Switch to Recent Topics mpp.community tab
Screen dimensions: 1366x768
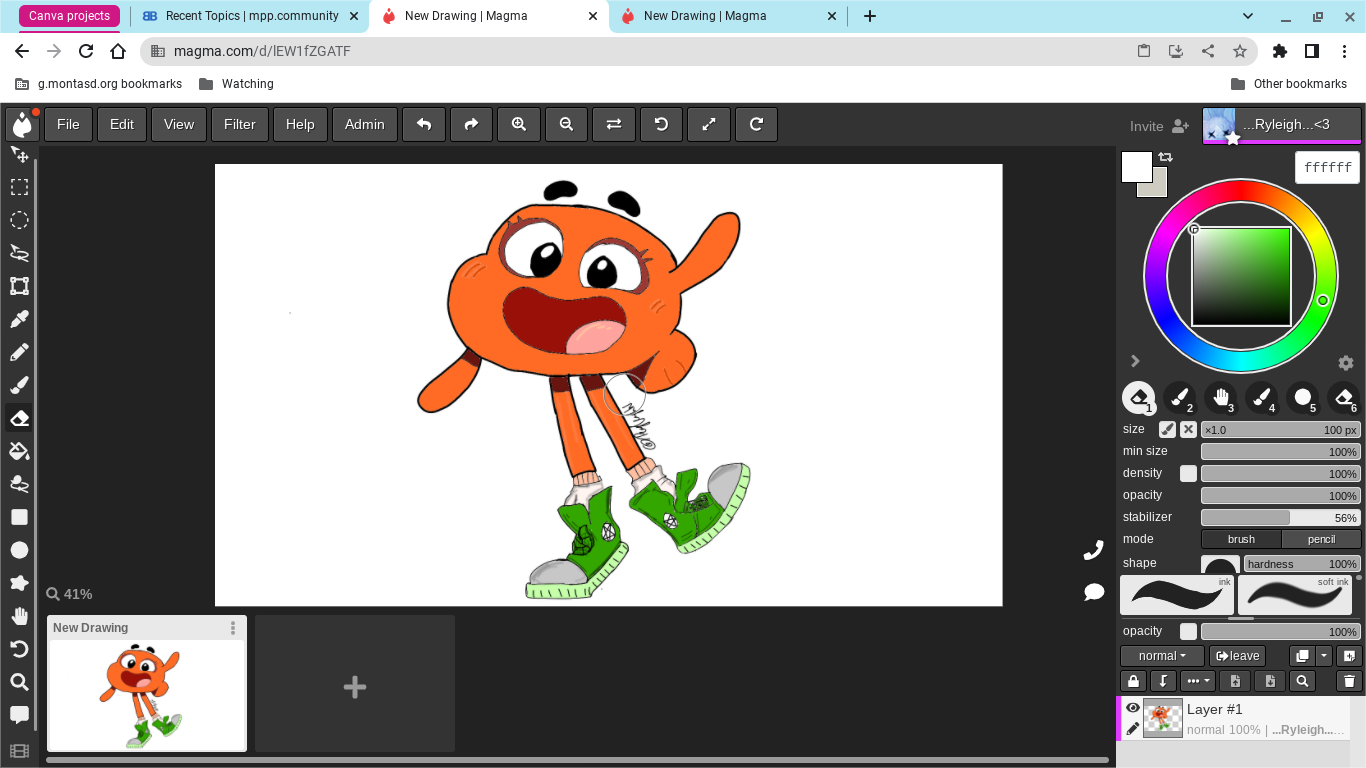(249, 16)
